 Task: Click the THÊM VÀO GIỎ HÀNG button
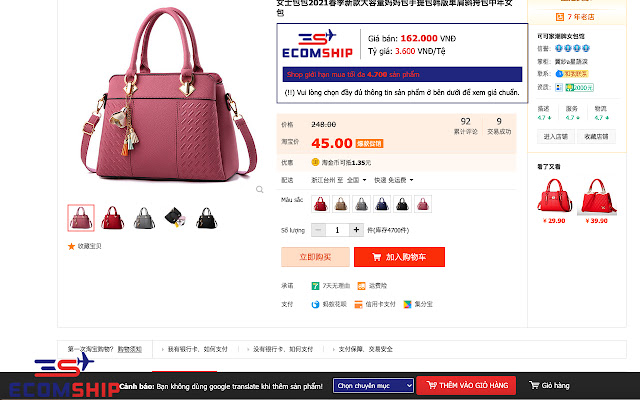[466, 385]
